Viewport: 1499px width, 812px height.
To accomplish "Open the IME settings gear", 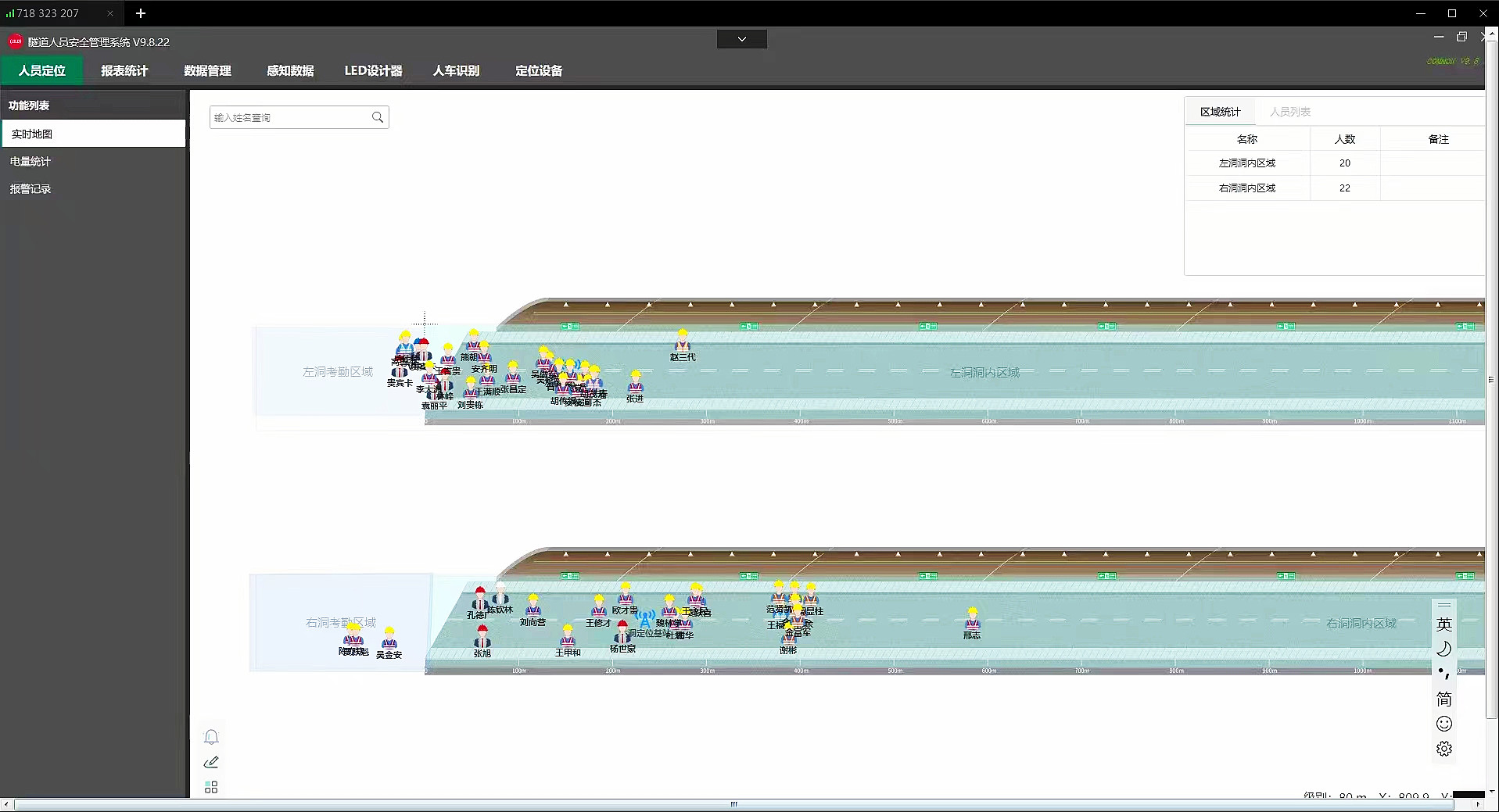I will point(1443,749).
